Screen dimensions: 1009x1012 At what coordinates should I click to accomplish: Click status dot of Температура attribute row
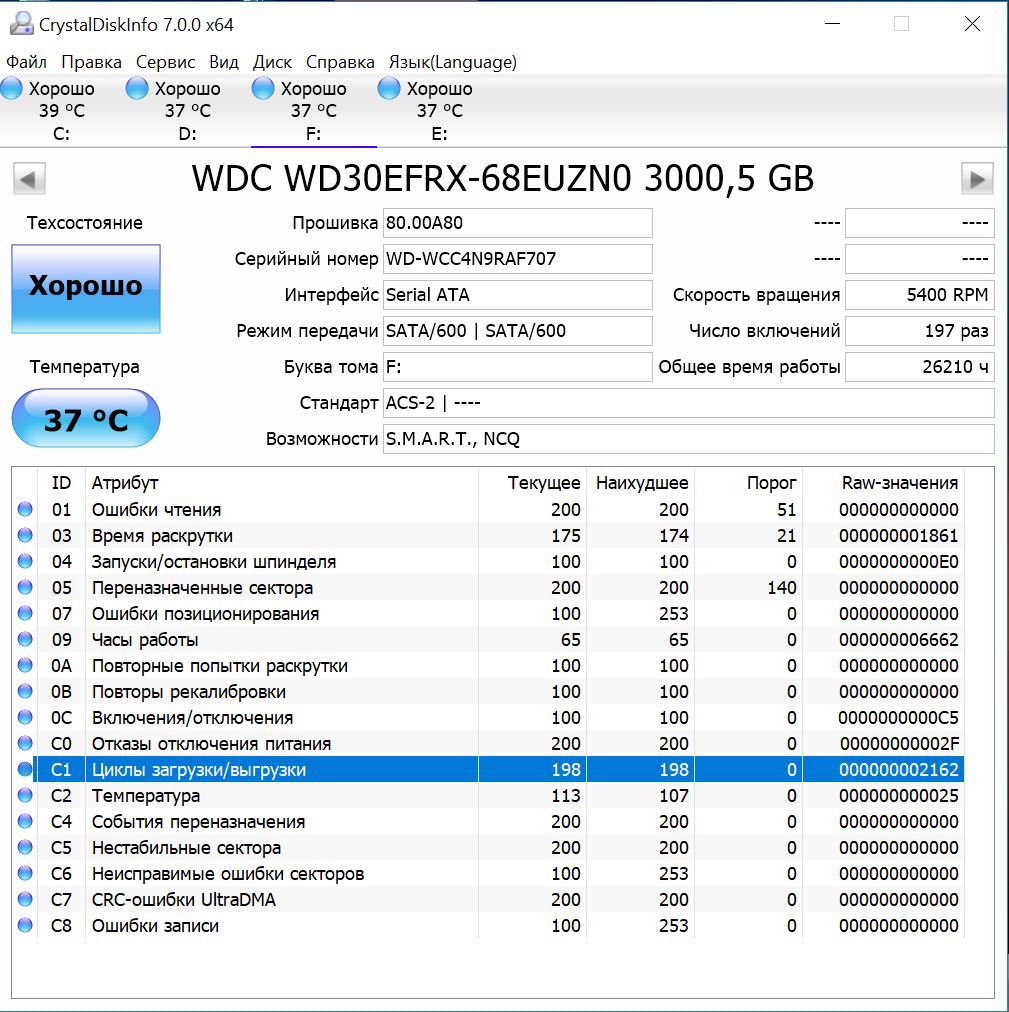click(x=25, y=796)
